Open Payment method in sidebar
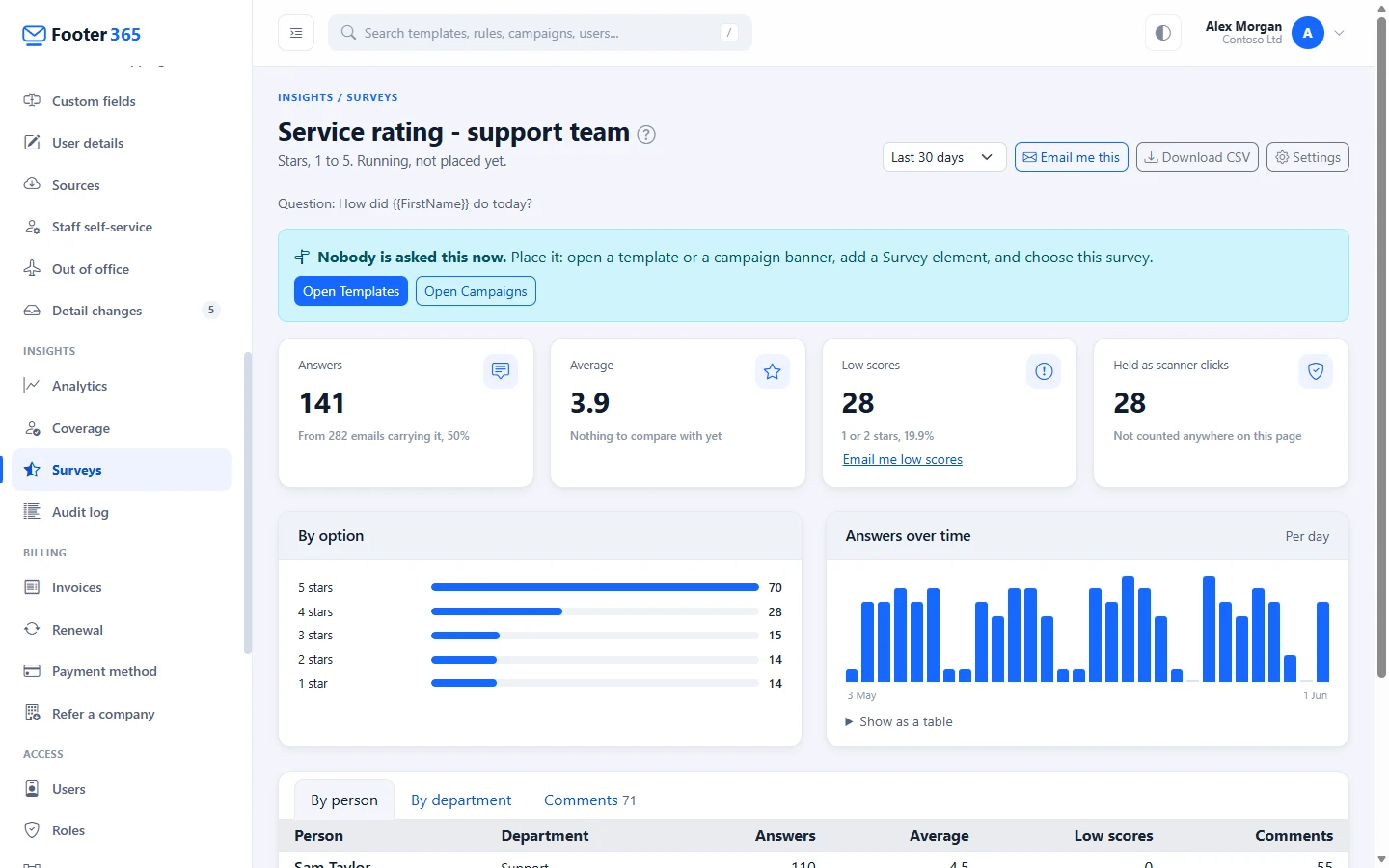Viewport: 1389px width, 868px height. click(x=122, y=671)
